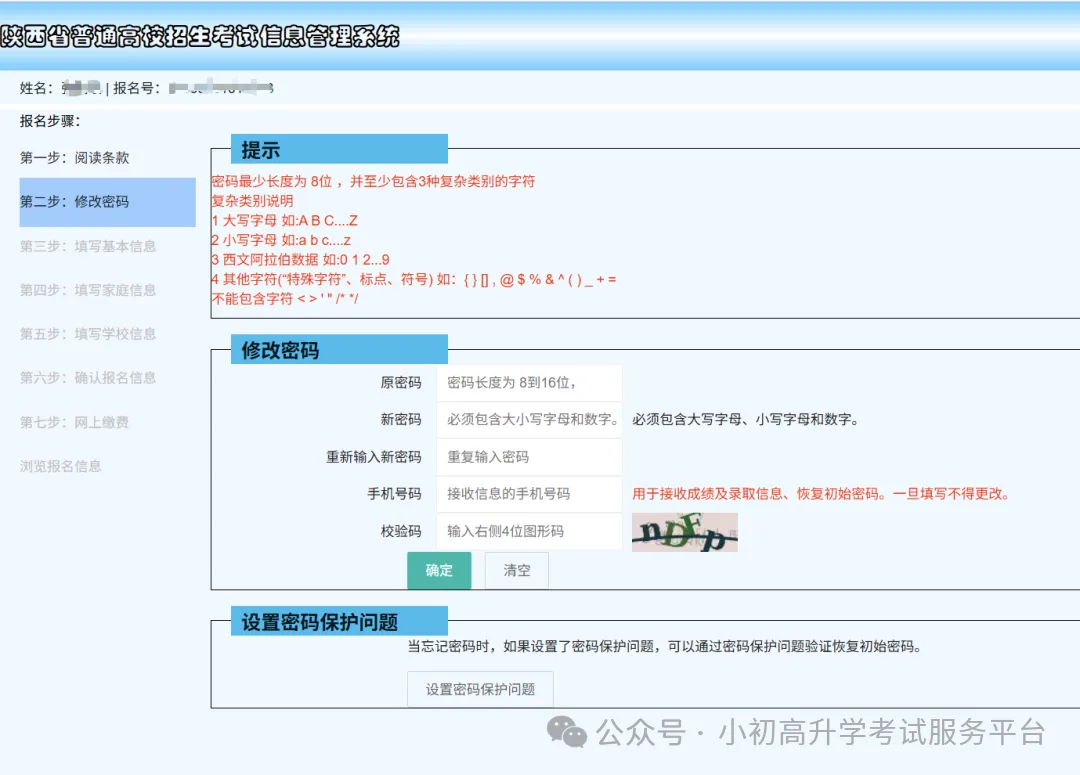Screen dimensions: 1080x775
Task: Open 浏览报名信息 link
Action: [x=61, y=466]
